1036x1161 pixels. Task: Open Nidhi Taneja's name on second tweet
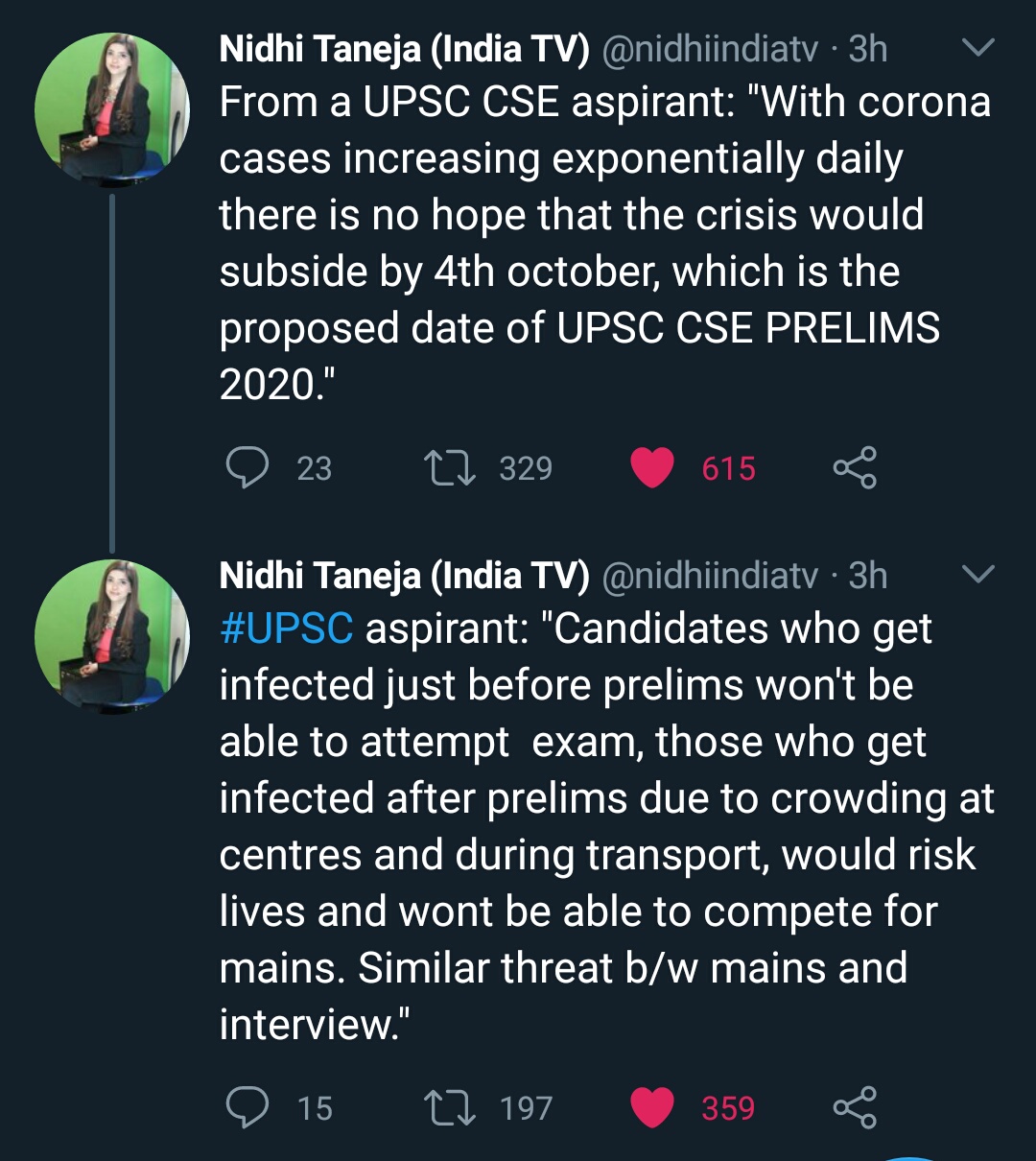coord(404,576)
